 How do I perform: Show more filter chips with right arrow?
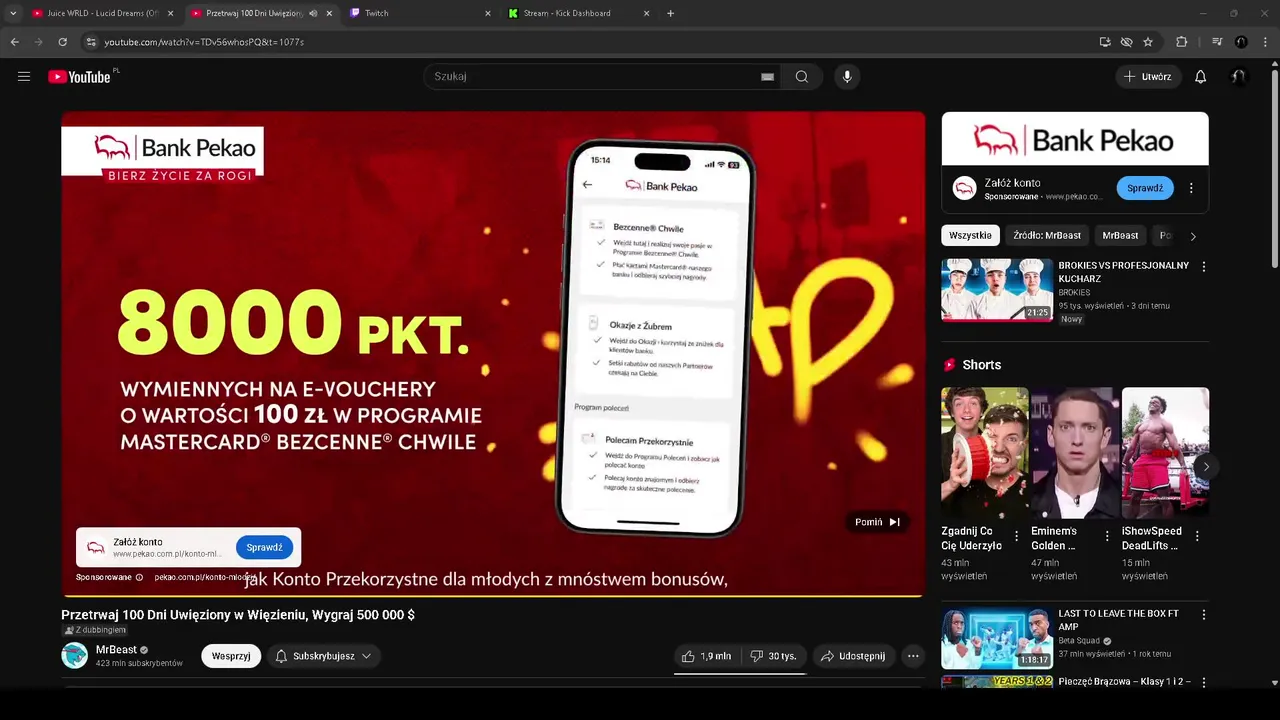pos(1192,236)
